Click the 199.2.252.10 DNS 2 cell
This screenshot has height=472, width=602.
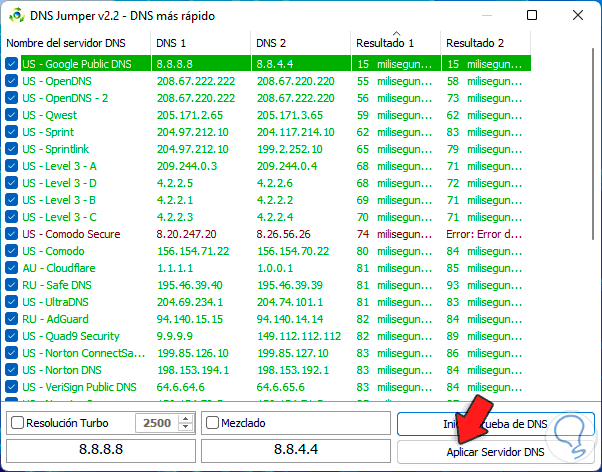[x=290, y=149]
